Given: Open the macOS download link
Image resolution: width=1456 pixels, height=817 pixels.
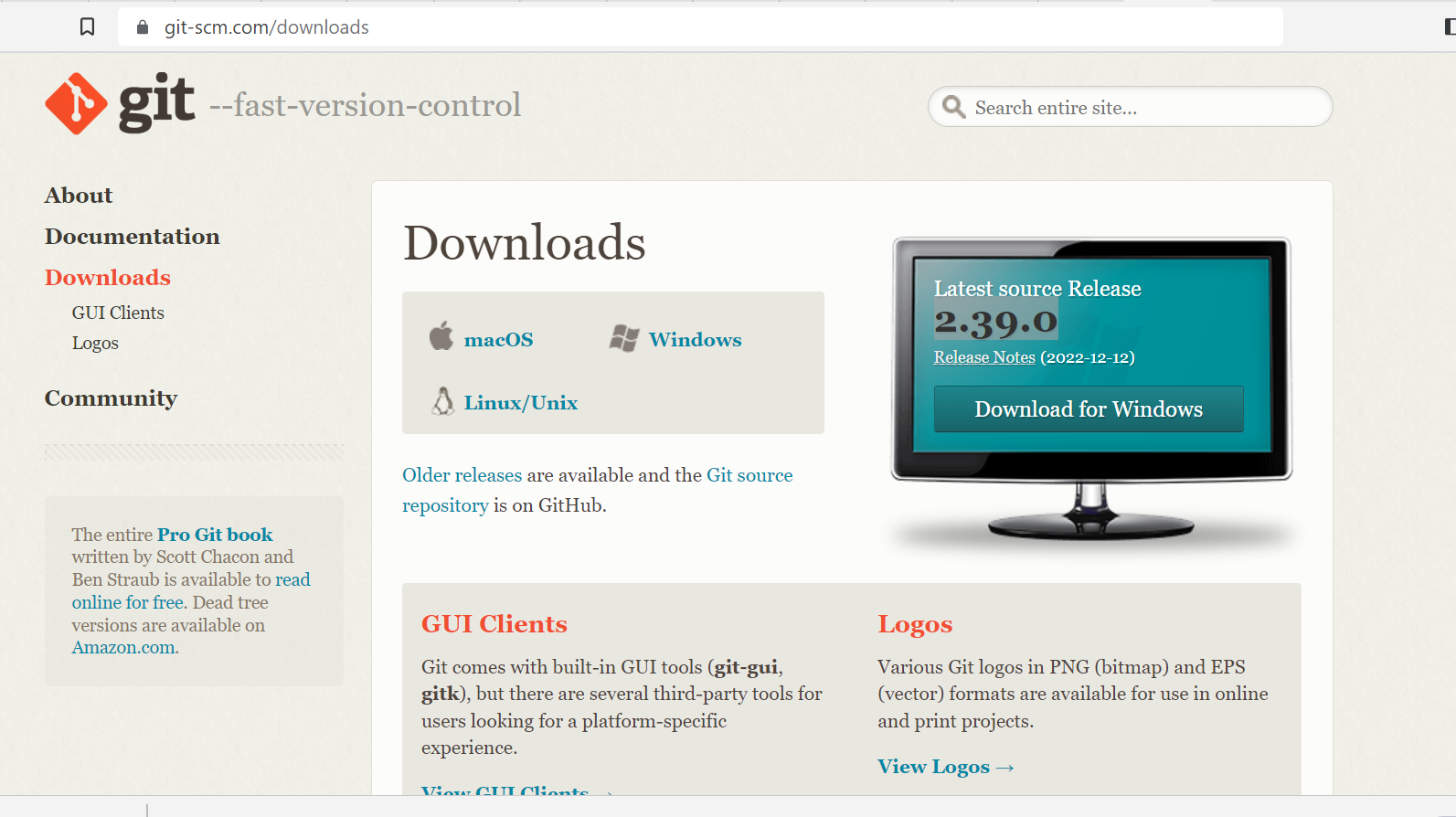Looking at the screenshot, I should (x=498, y=340).
